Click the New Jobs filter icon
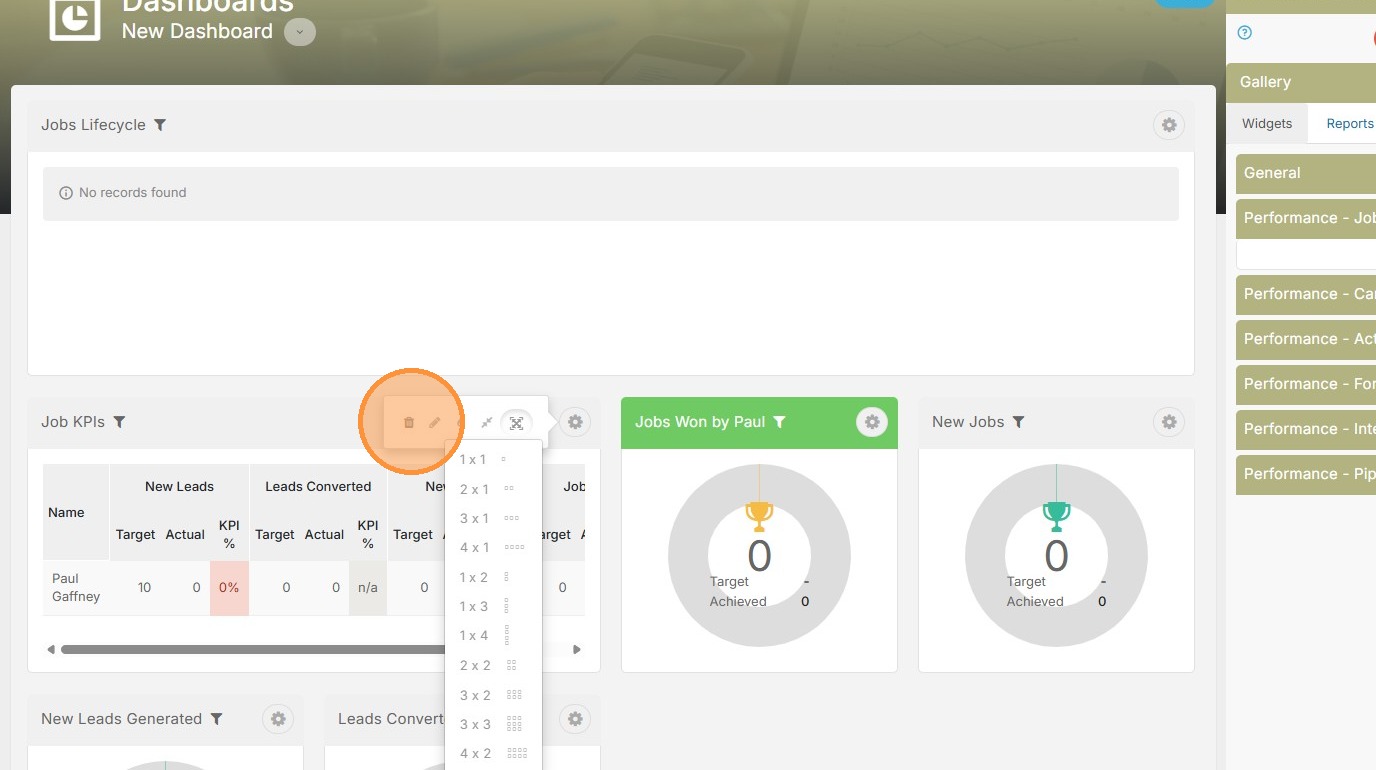Viewport: 1376px width, 770px height. (1019, 422)
